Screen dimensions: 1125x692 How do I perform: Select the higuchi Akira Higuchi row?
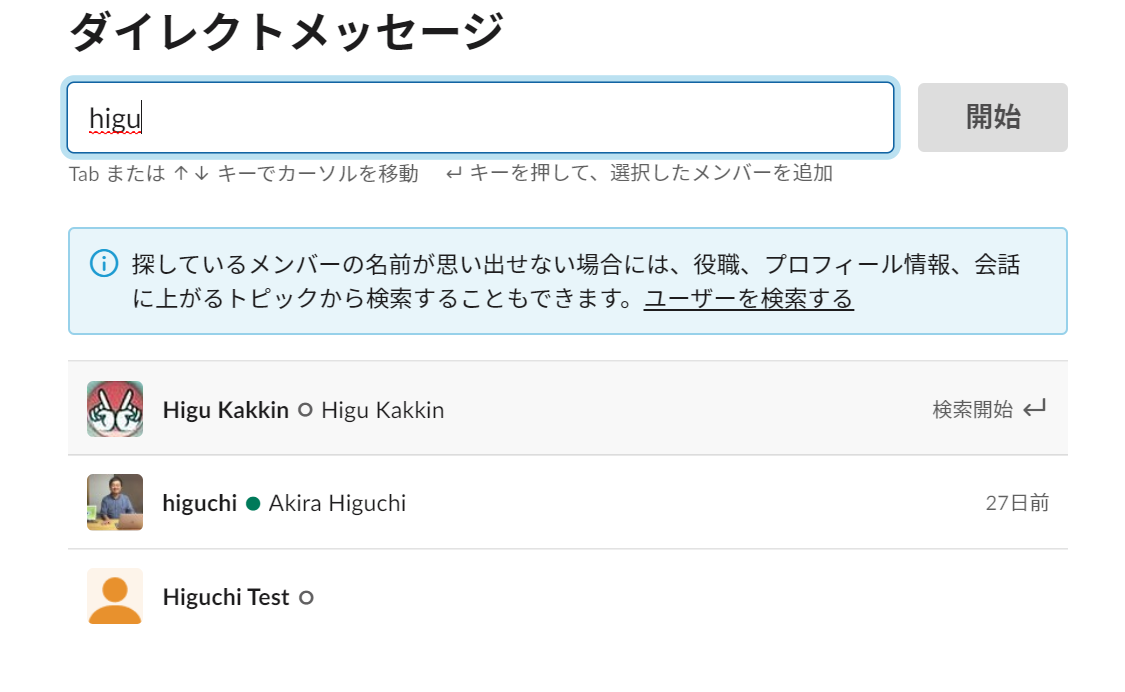tap(568, 502)
